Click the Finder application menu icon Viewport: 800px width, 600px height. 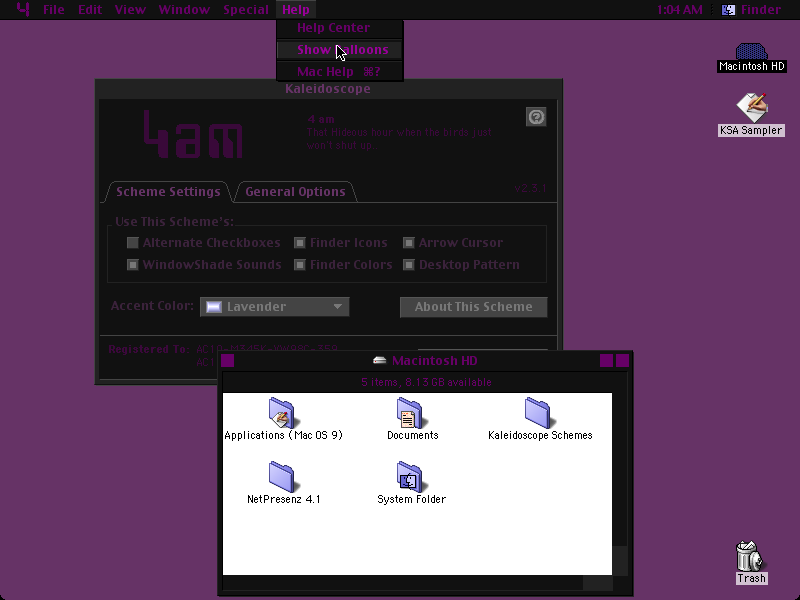[x=728, y=10]
